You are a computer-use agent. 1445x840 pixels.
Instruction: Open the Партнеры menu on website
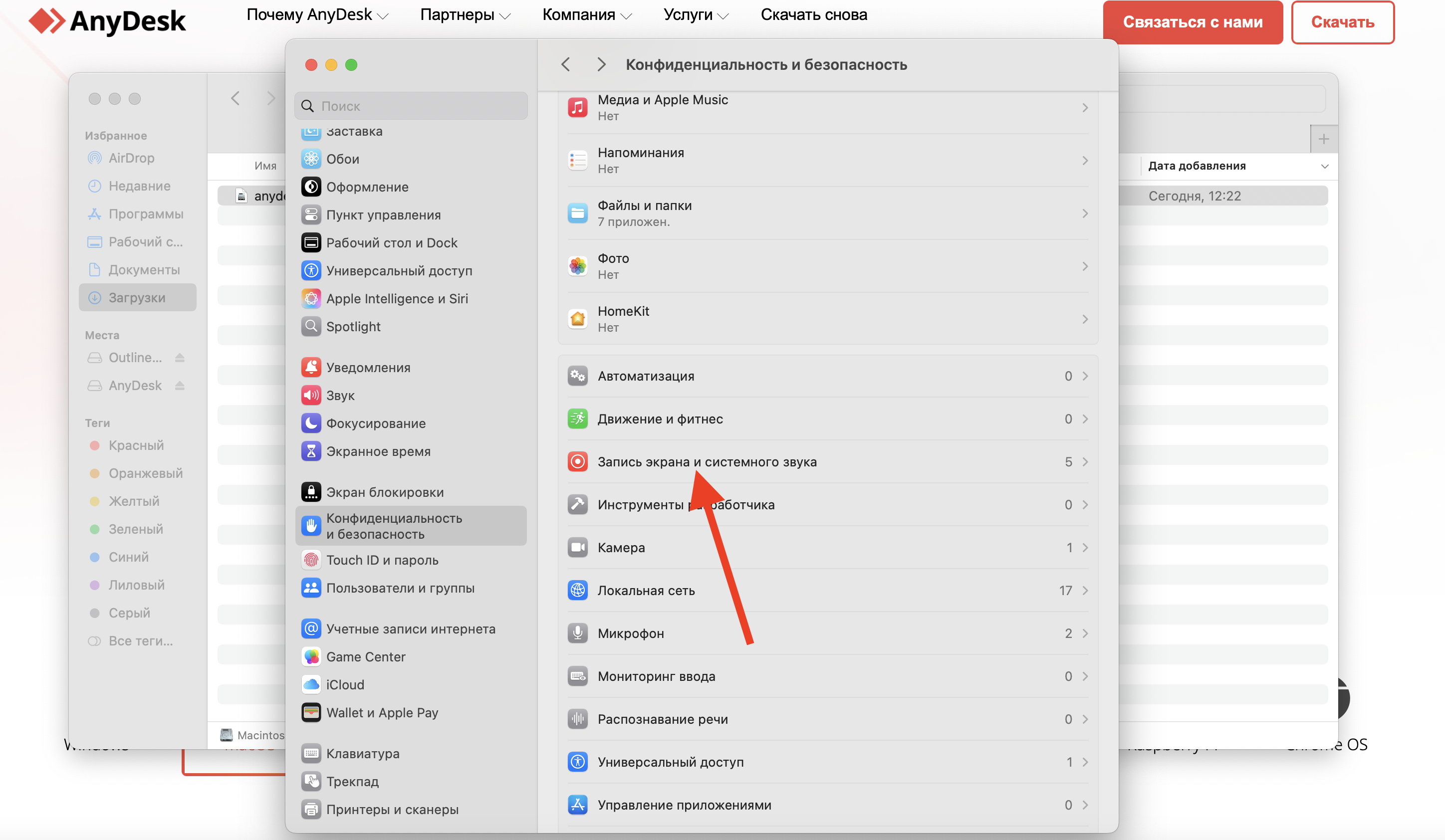(x=465, y=15)
